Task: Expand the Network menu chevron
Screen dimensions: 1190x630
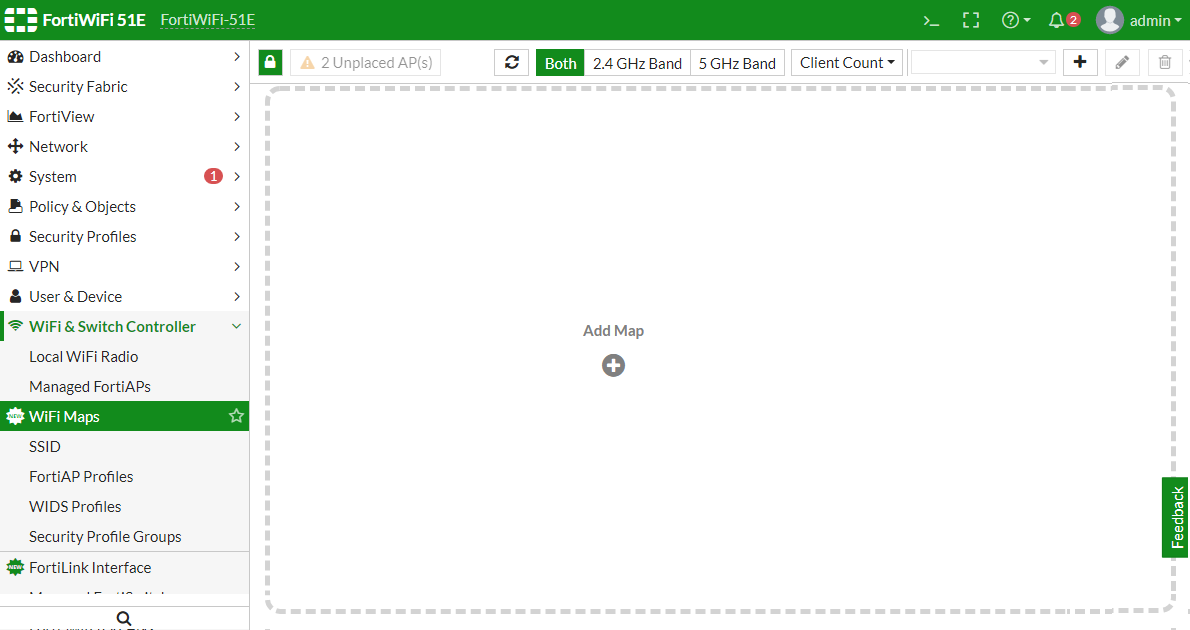Action: (x=237, y=146)
